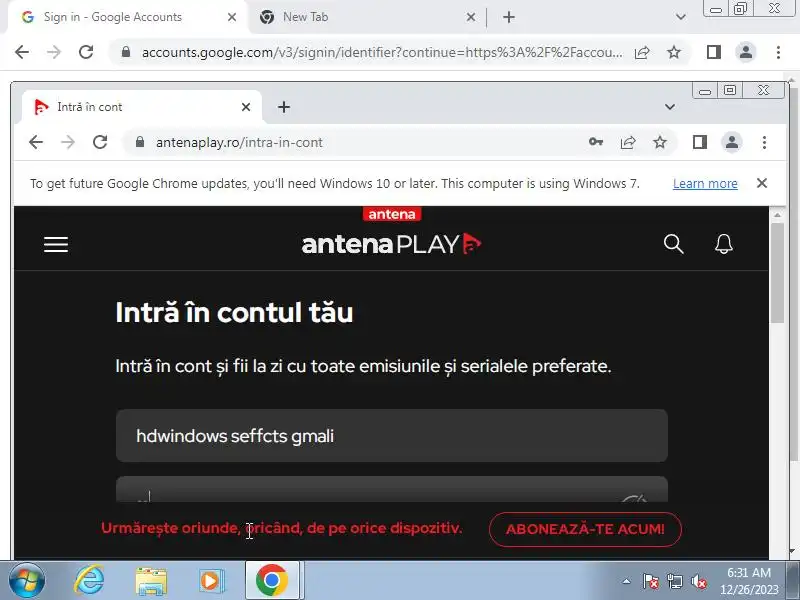Click the saved passwords key icon
Image resolution: width=800 pixels, height=600 pixels.
tap(595, 142)
